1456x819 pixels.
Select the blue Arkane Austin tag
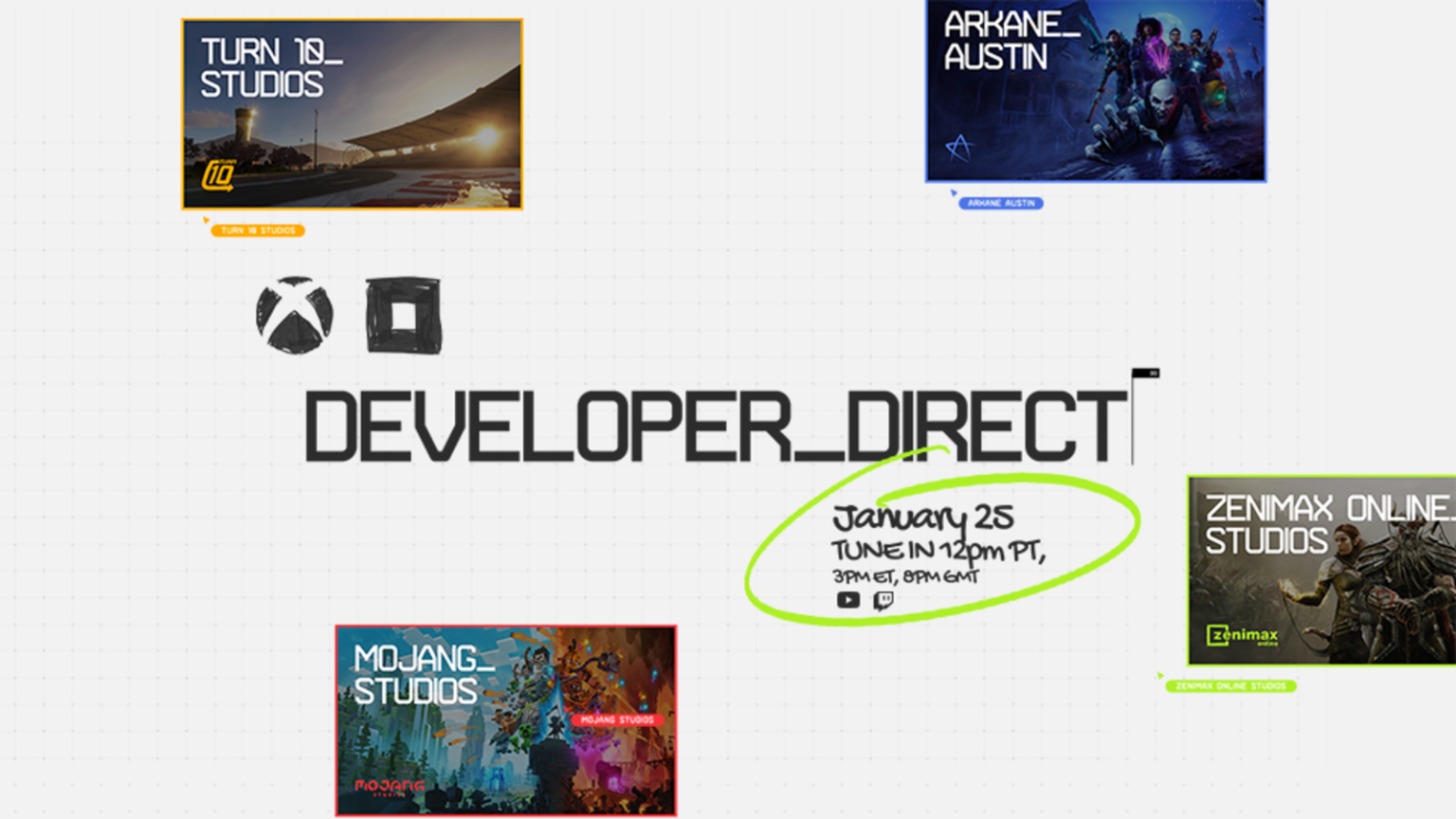1000,203
